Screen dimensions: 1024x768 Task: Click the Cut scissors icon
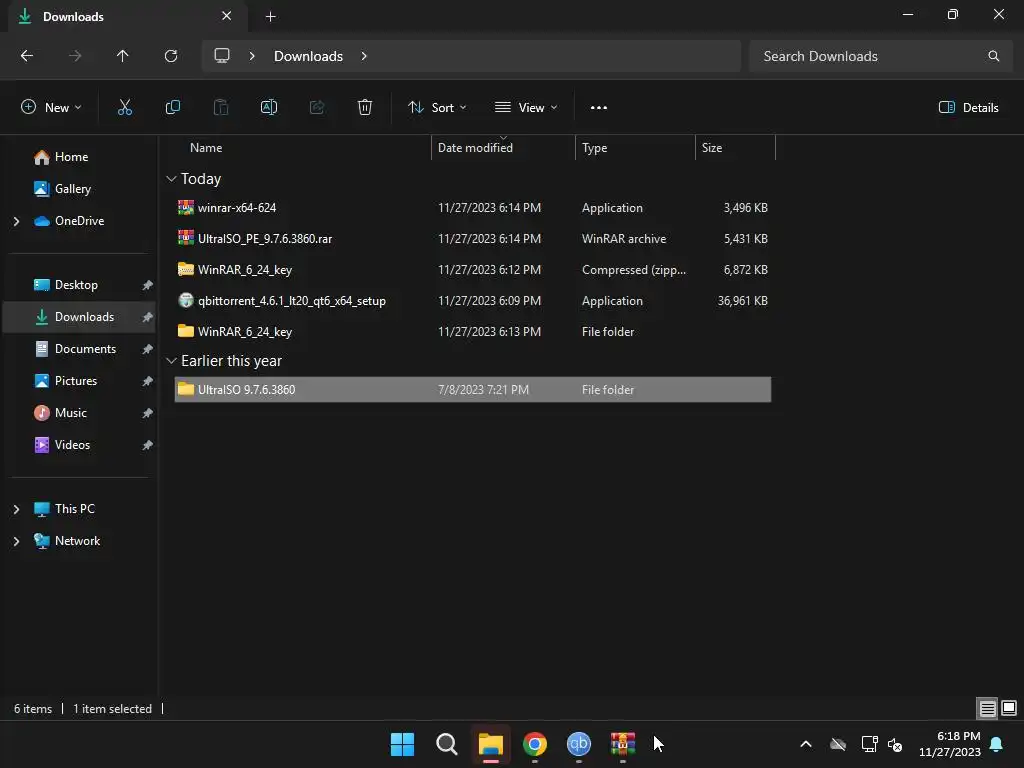pos(124,108)
